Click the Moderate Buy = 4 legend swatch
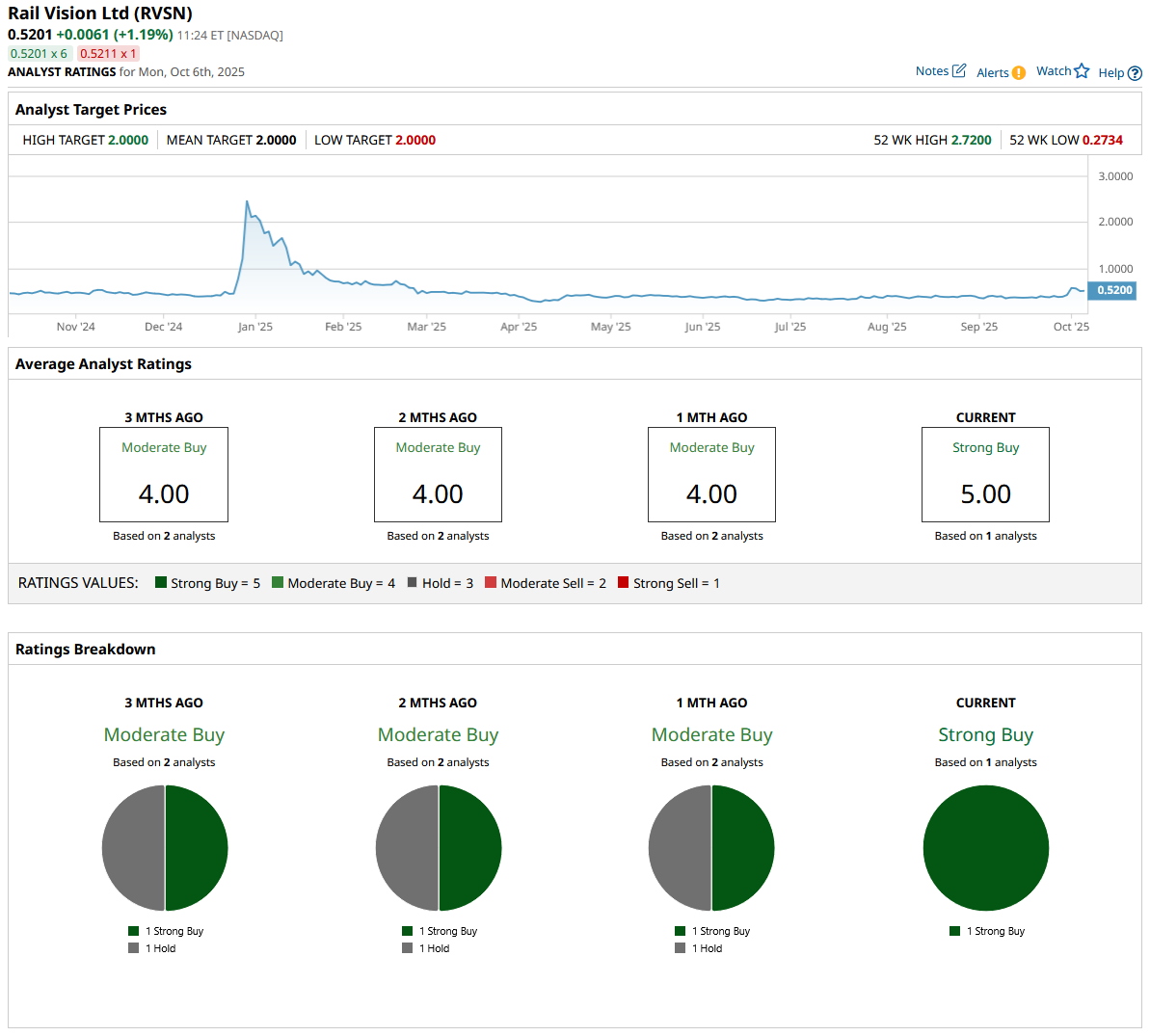This screenshot has width=1150, height=1036. (278, 583)
